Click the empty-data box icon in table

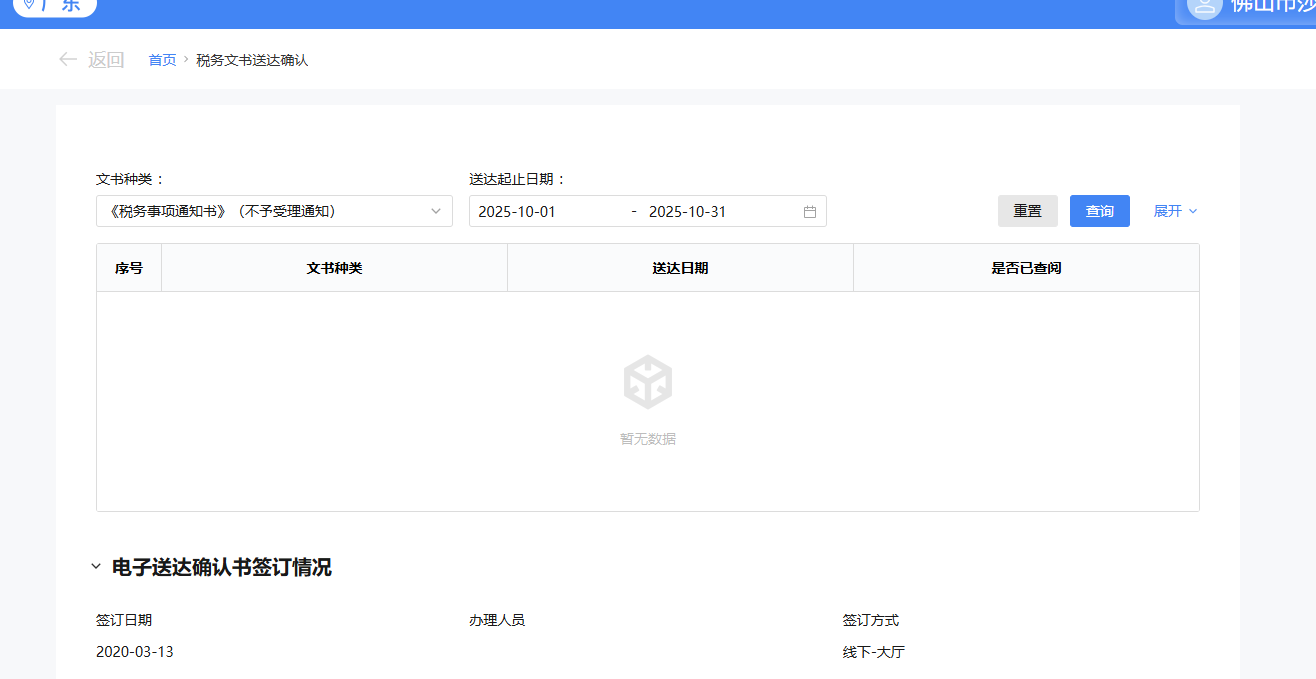(648, 382)
